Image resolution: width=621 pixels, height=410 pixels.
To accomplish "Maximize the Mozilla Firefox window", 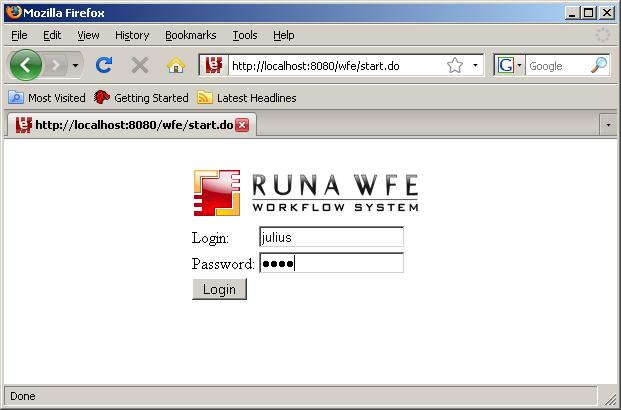I will pos(589,13).
